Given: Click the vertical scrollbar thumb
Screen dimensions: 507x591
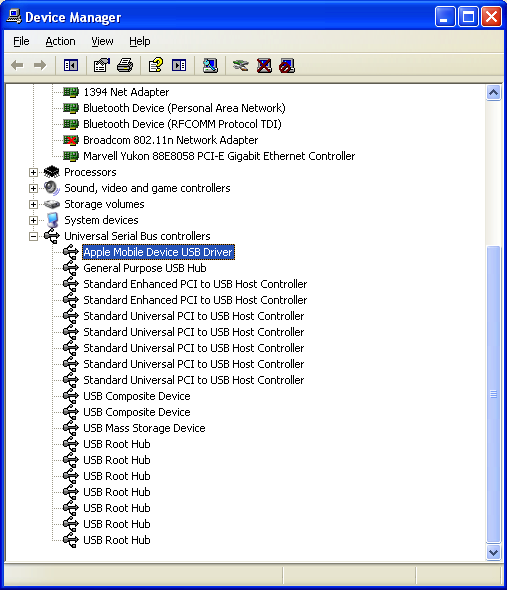Looking at the screenshot, I should click(x=493, y=394).
